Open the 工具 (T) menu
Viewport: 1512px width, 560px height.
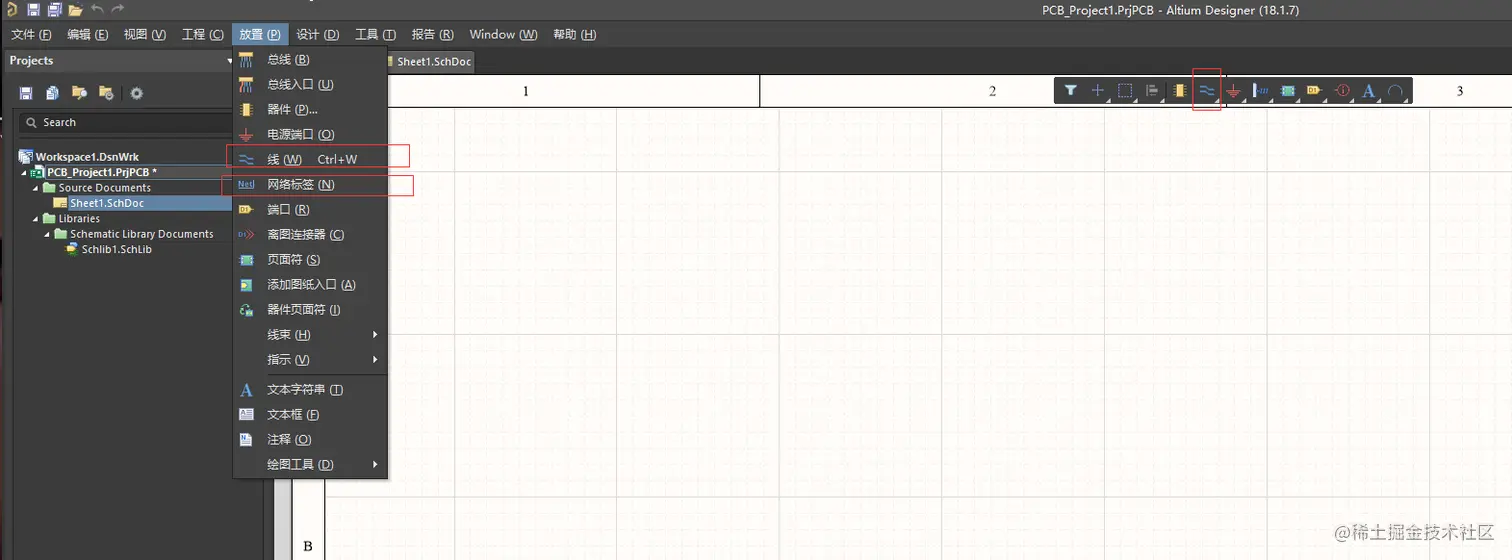pyautogui.click(x=375, y=34)
